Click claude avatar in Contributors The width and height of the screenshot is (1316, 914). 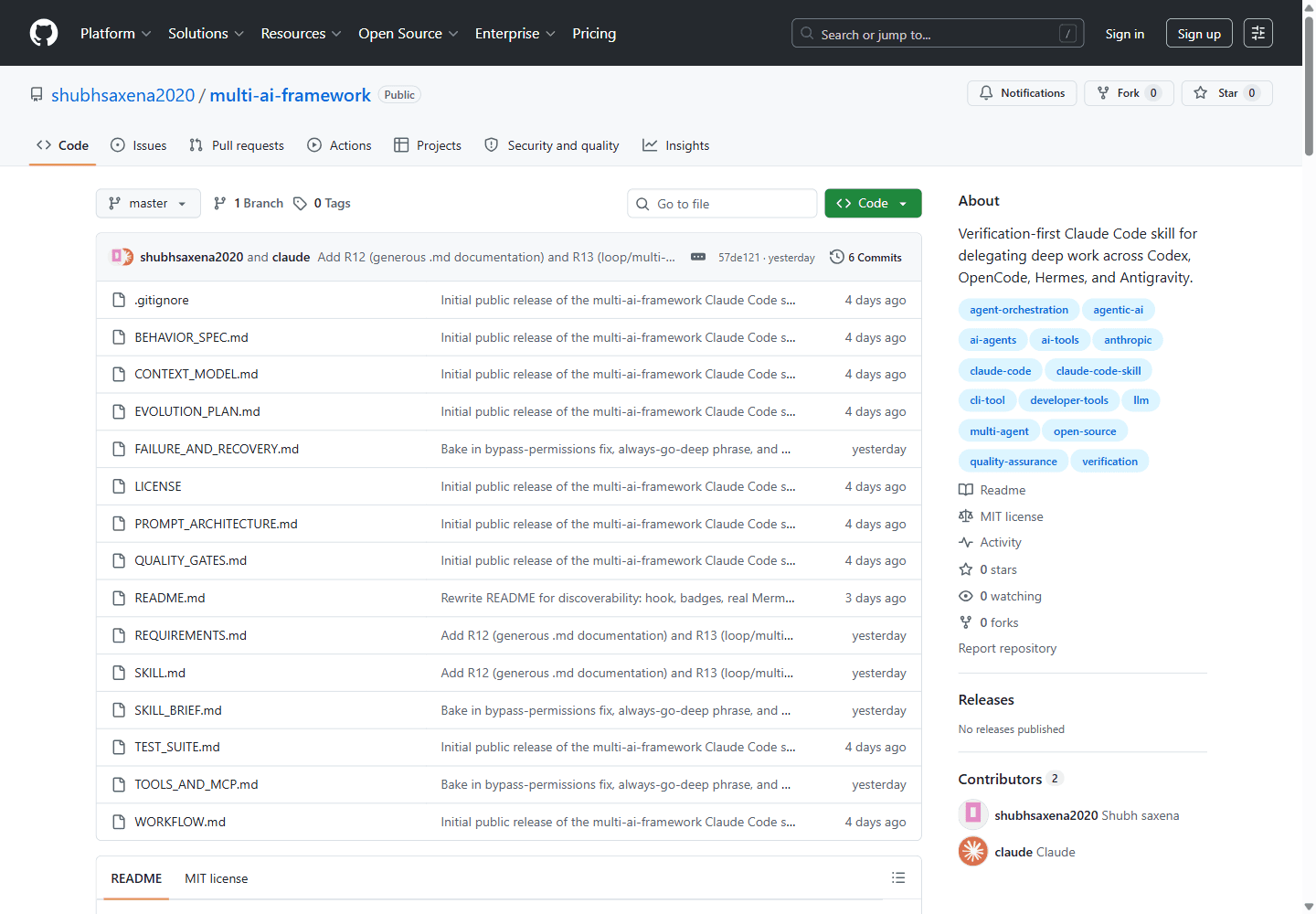pyautogui.click(x=972, y=851)
